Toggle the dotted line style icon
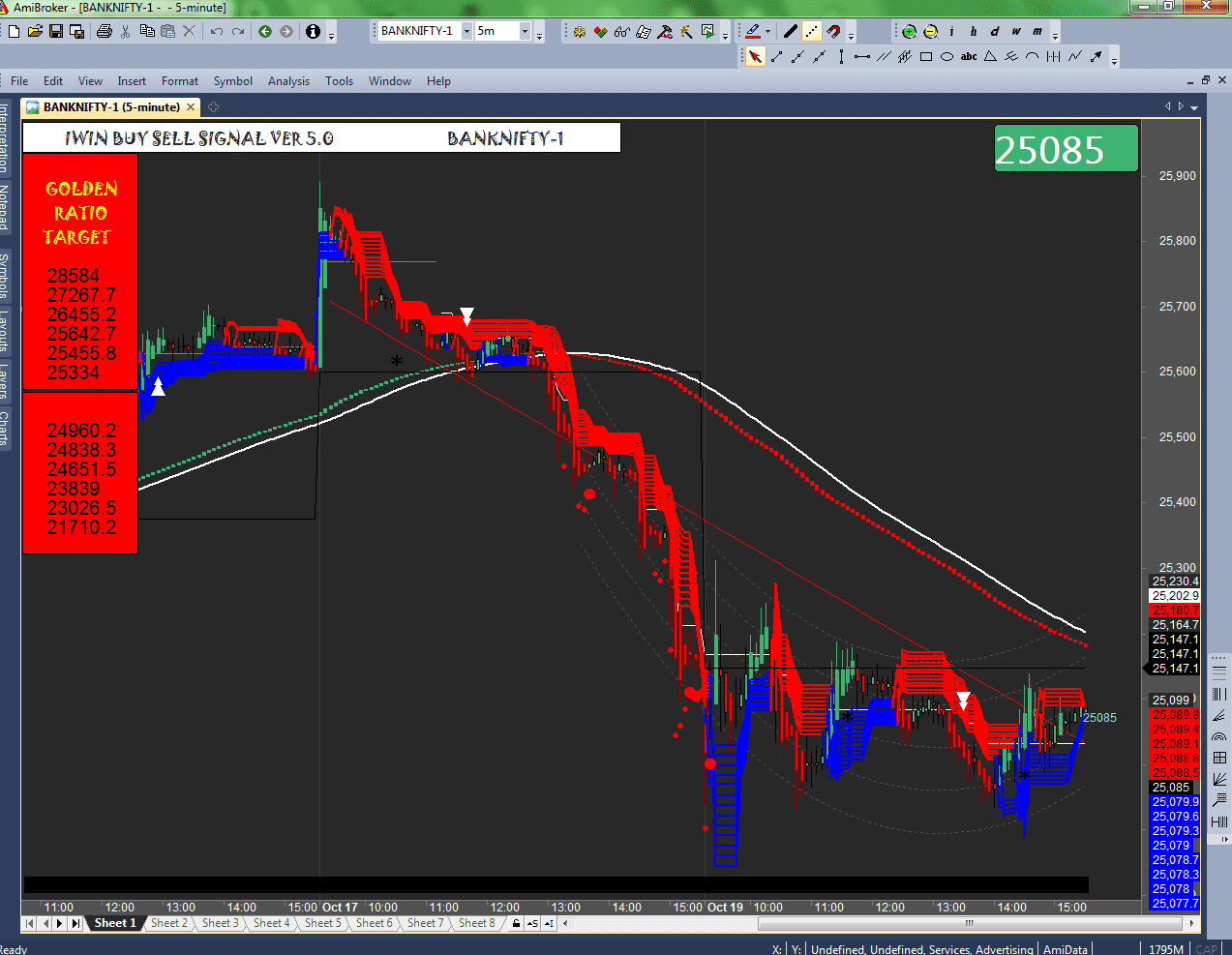This screenshot has height=955, width=1232. click(812, 31)
